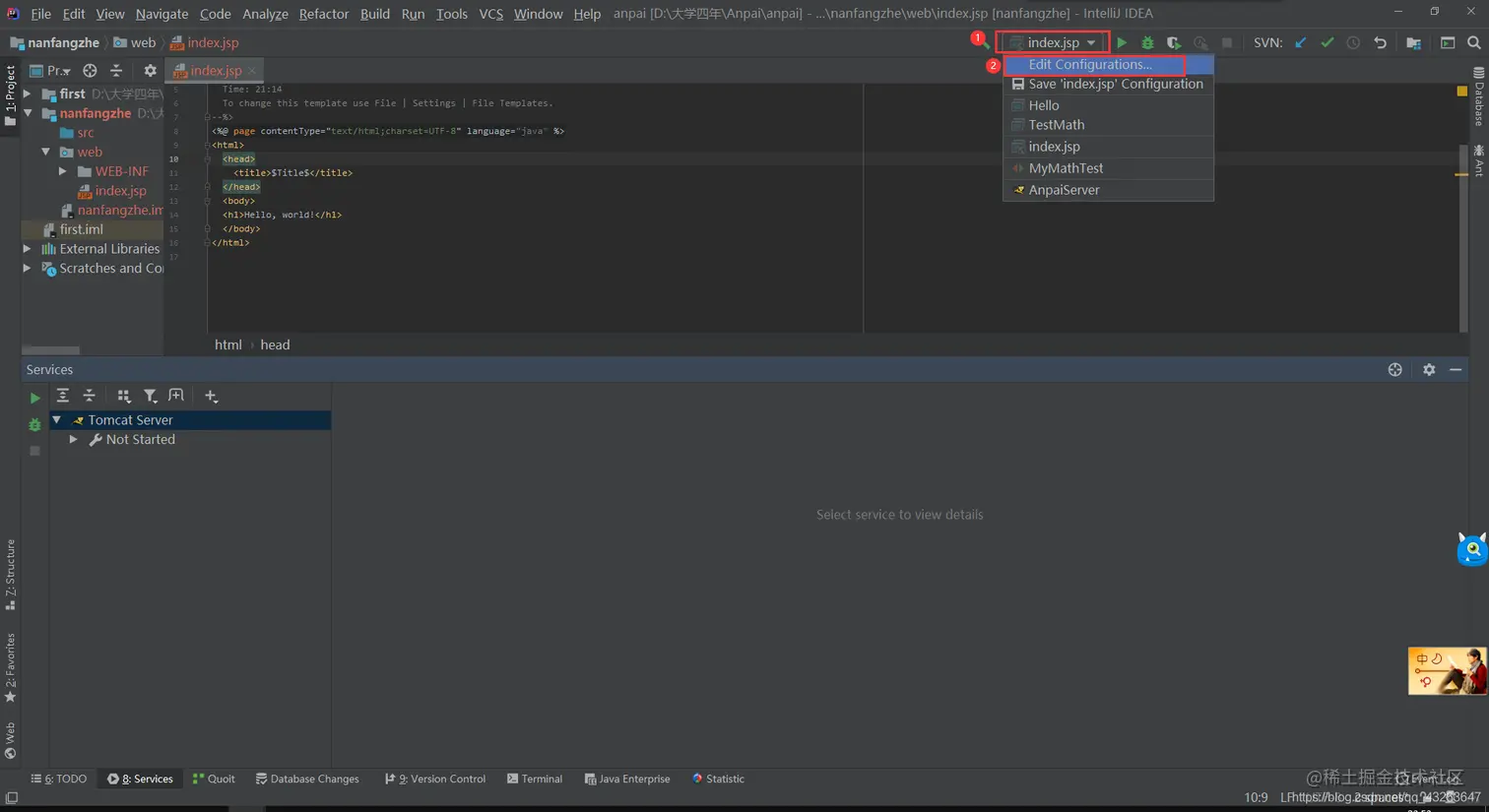Toggle the Project side panel
The width and height of the screenshot is (1489, 812).
tap(10, 95)
